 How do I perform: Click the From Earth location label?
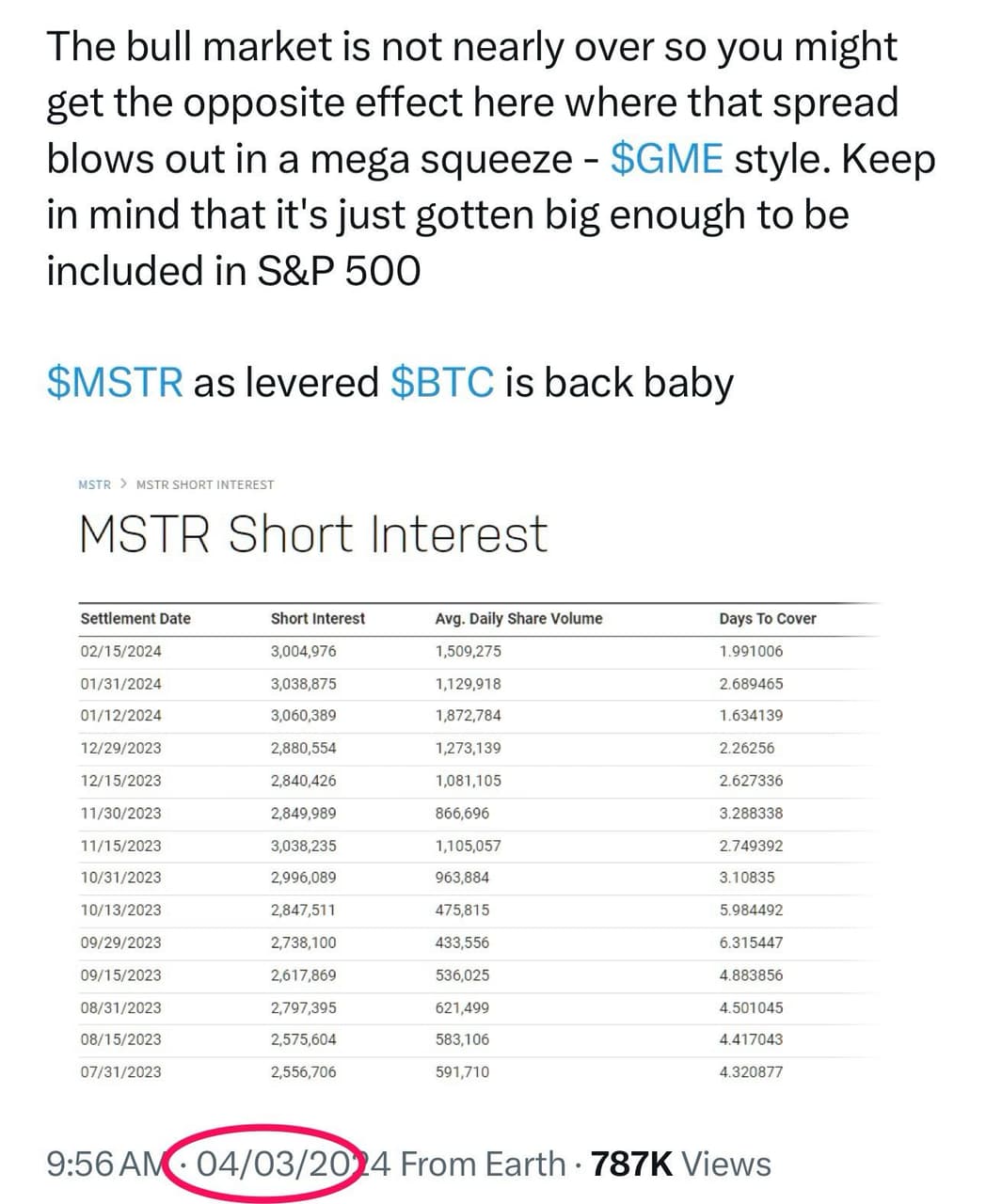pyautogui.click(x=483, y=1164)
